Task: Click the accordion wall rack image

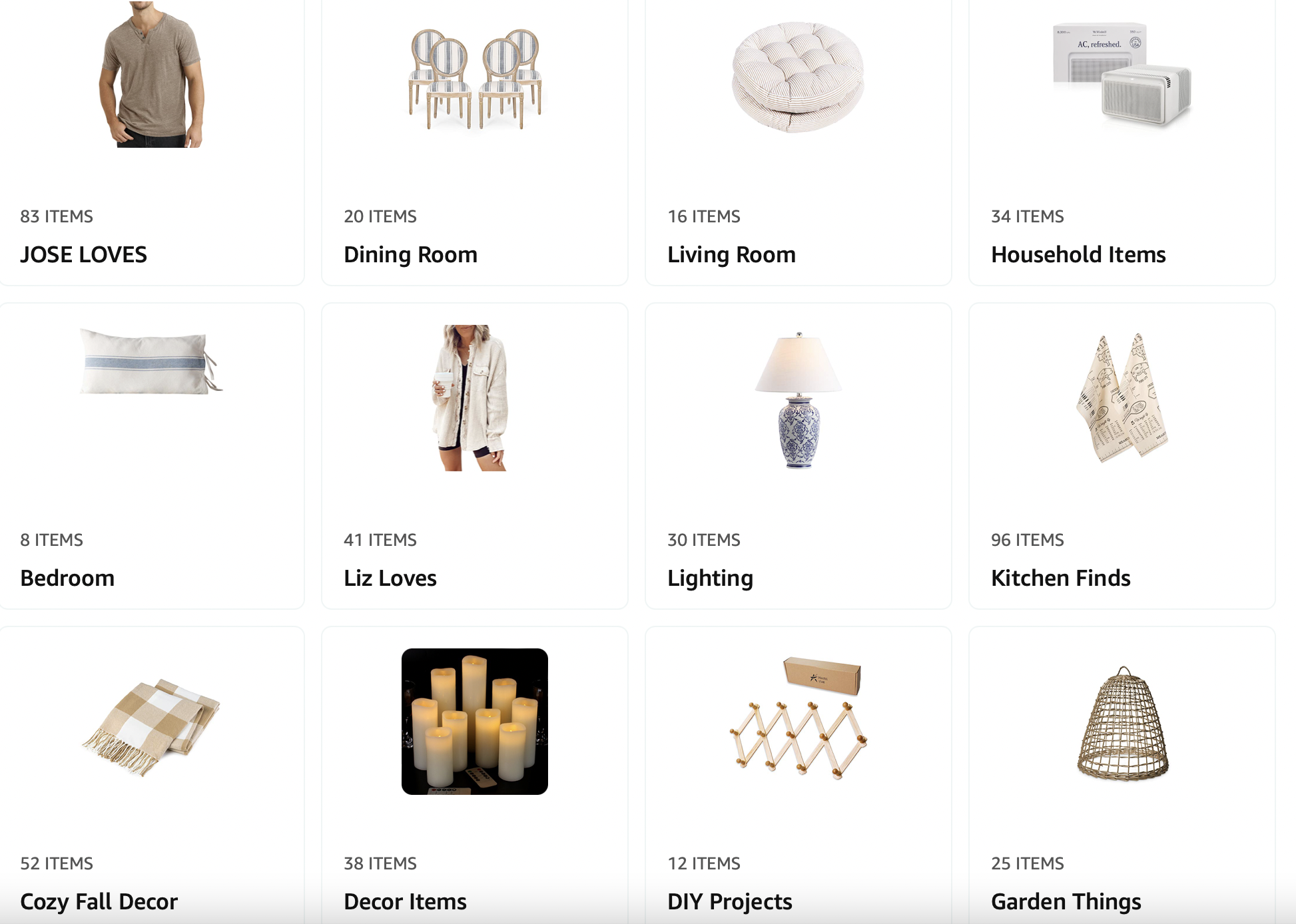Action: (799, 717)
